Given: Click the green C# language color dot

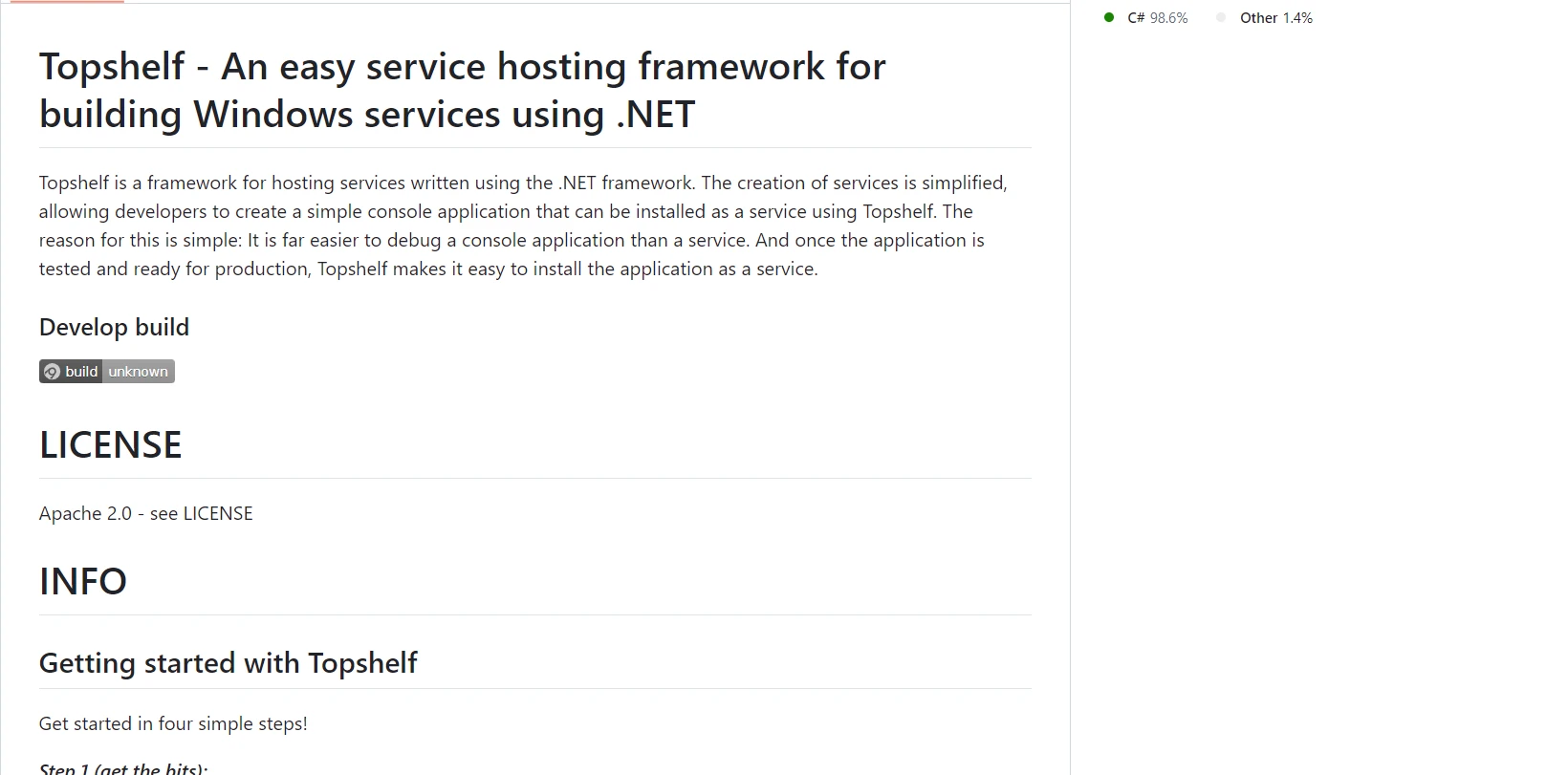Looking at the screenshot, I should click(x=1109, y=17).
